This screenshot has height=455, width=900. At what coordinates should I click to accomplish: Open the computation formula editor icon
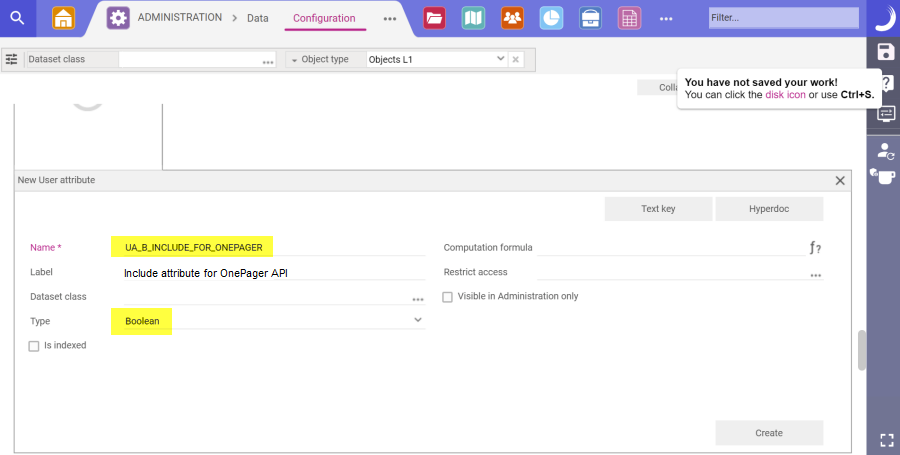click(x=815, y=248)
